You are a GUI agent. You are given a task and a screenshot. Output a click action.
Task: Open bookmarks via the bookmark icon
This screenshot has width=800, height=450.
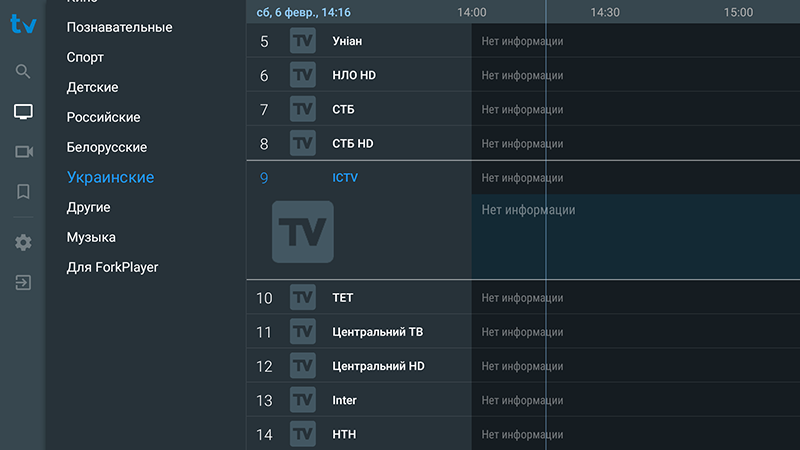[23, 192]
